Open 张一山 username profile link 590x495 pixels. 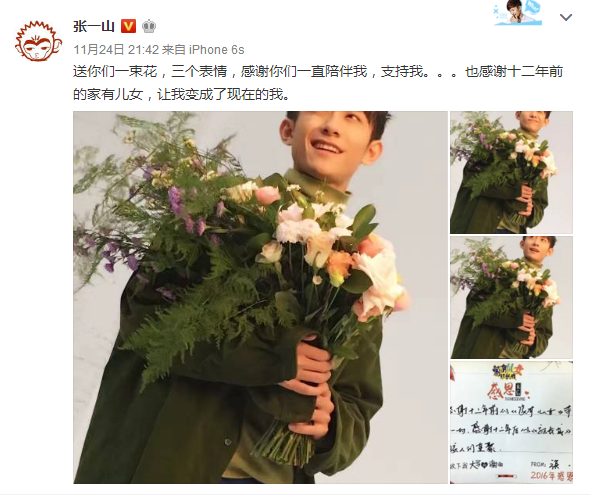tap(94, 26)
